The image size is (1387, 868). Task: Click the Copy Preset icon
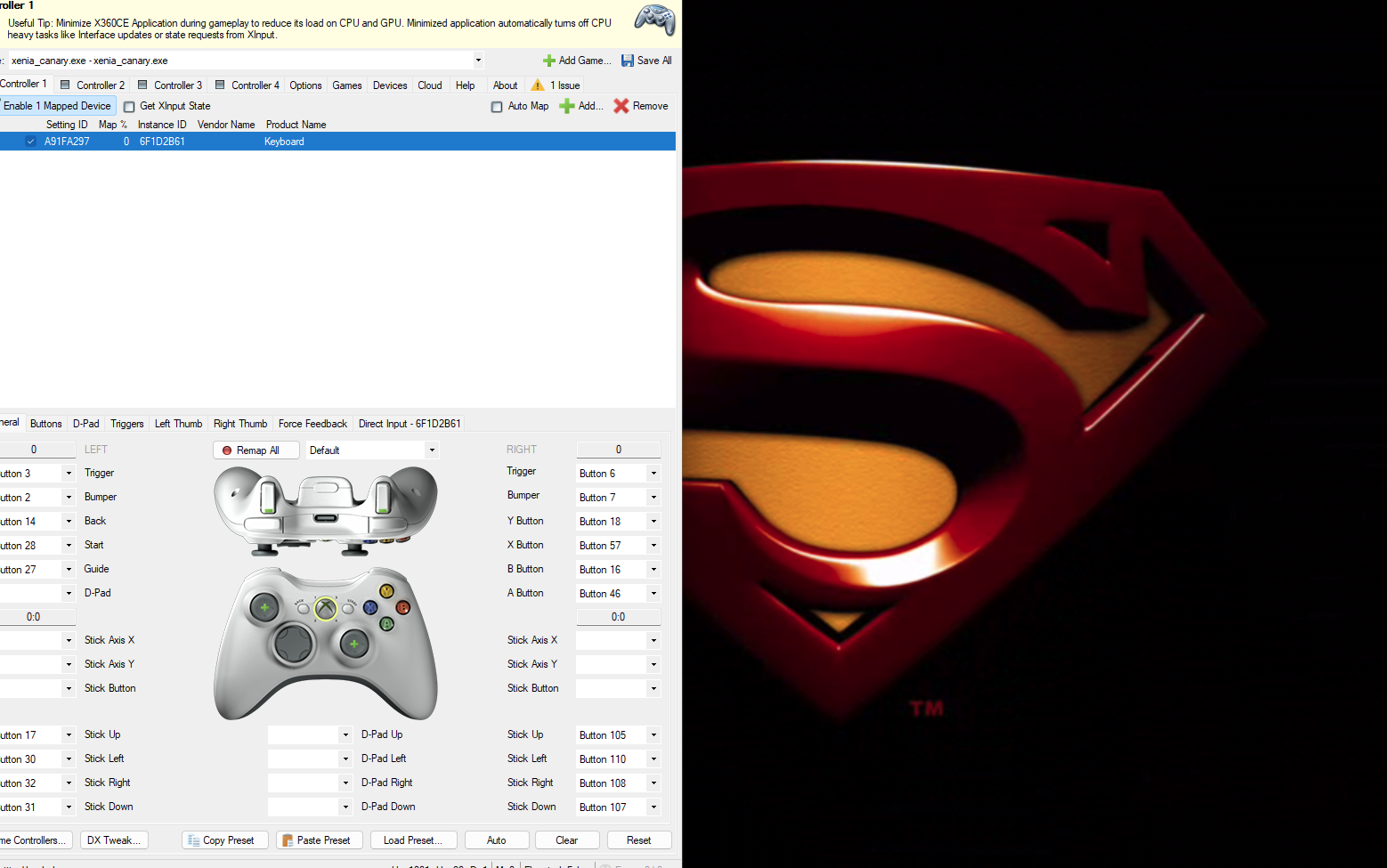194,840
